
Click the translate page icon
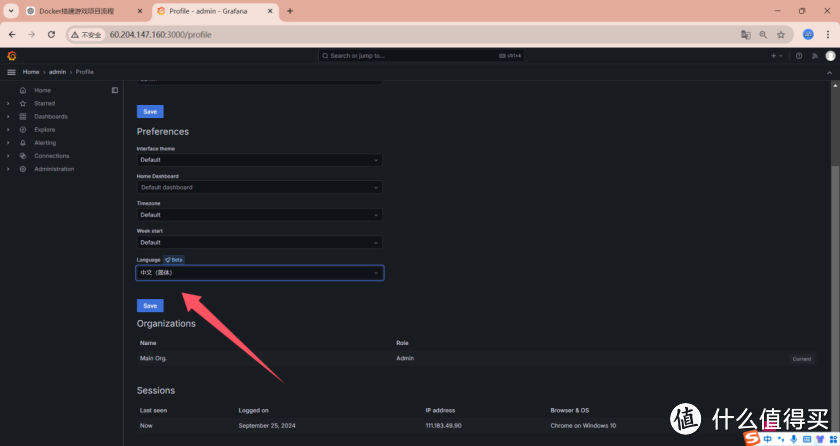point(745,35)
